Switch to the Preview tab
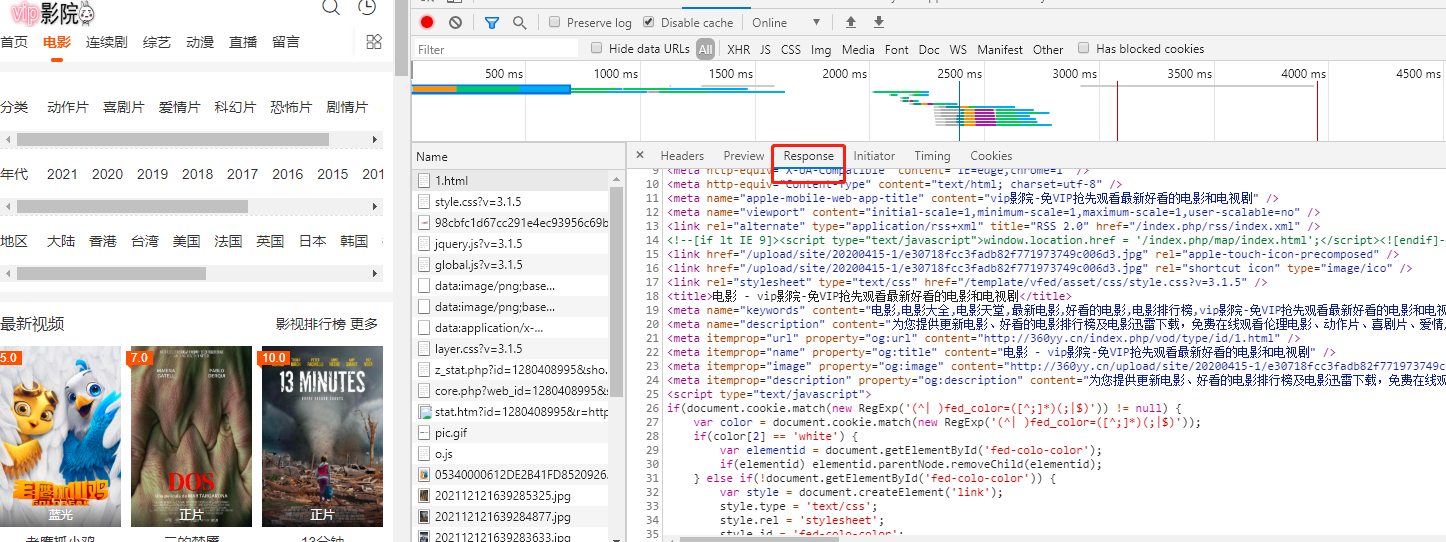1446x542 pixels. click(743, 156)
